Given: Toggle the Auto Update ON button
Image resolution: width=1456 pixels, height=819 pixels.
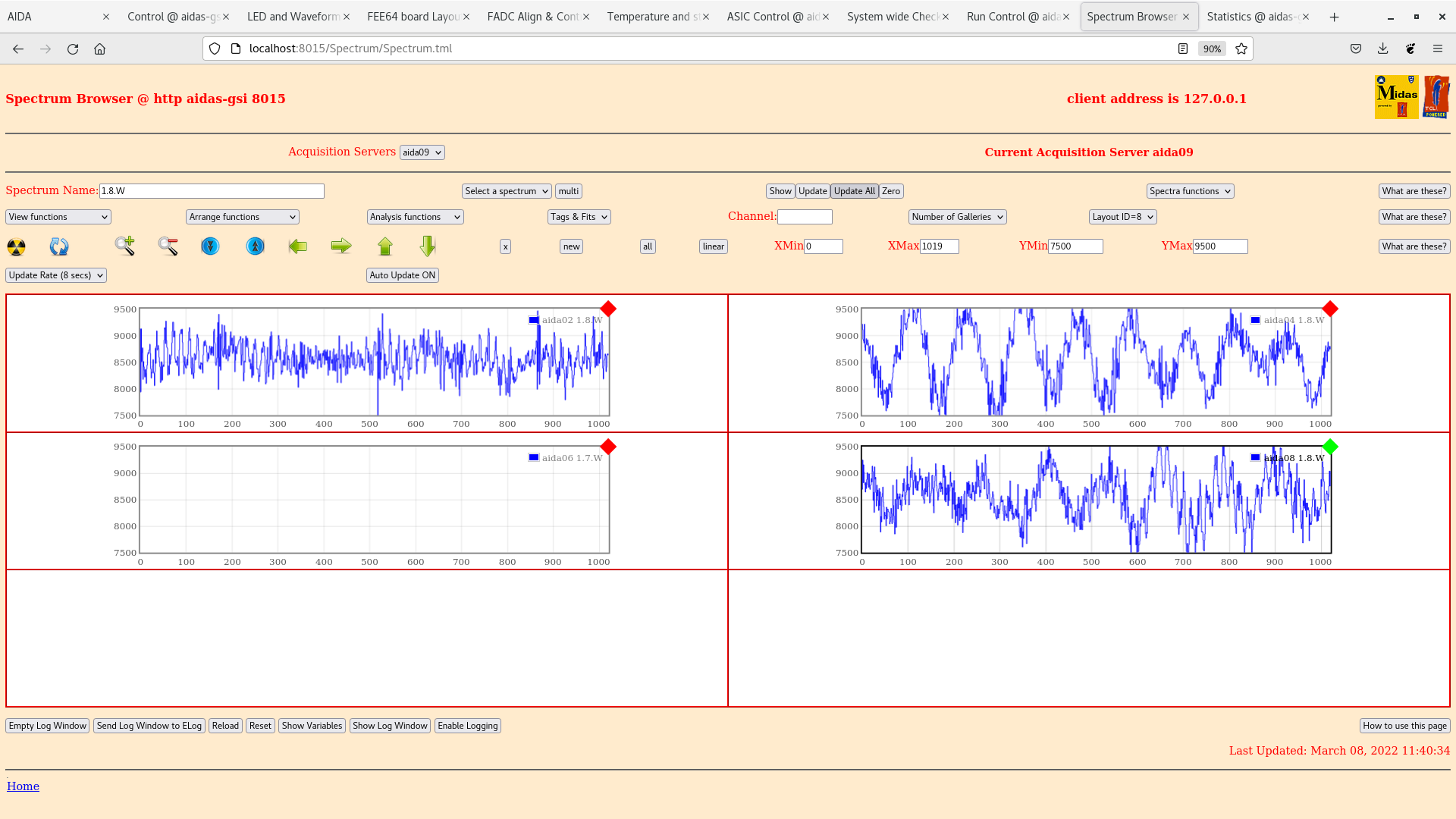Looking at the screenshot, I should [x=403, y=275].
